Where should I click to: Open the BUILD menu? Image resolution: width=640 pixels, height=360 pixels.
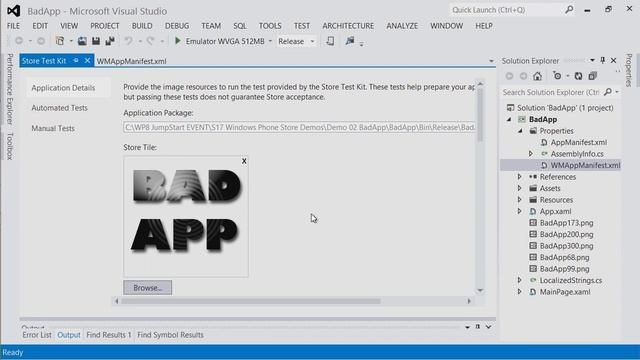(142, 26)
